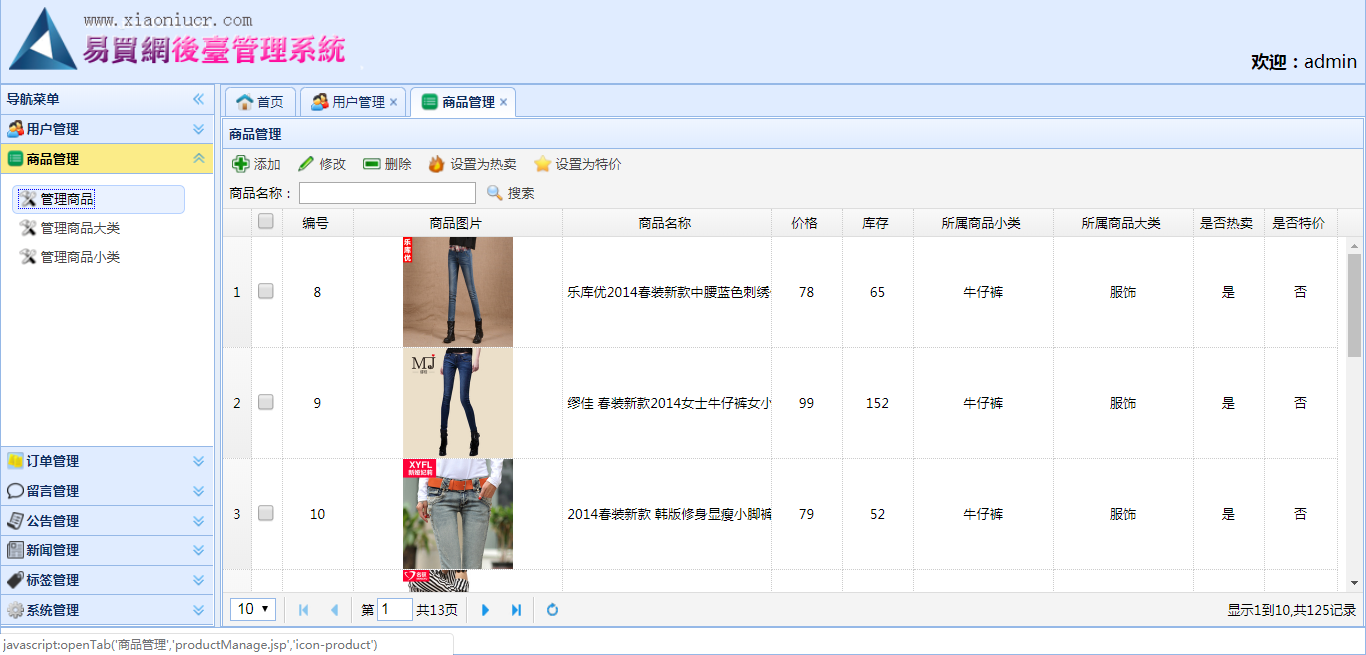
Task: Click the tag 标签管理 icon
Action: (15, 580)
